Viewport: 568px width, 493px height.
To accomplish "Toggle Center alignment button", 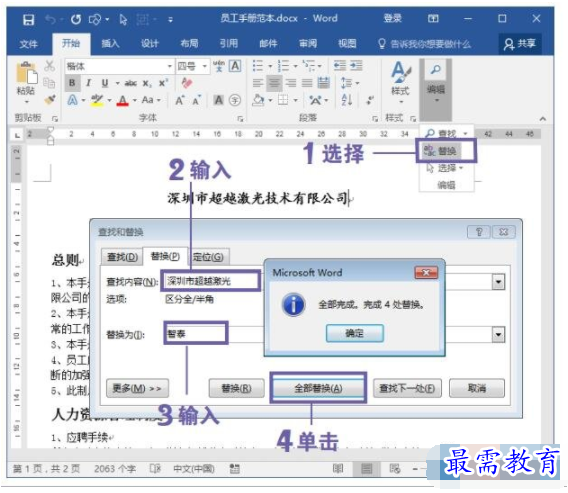I will pos(274,83).
